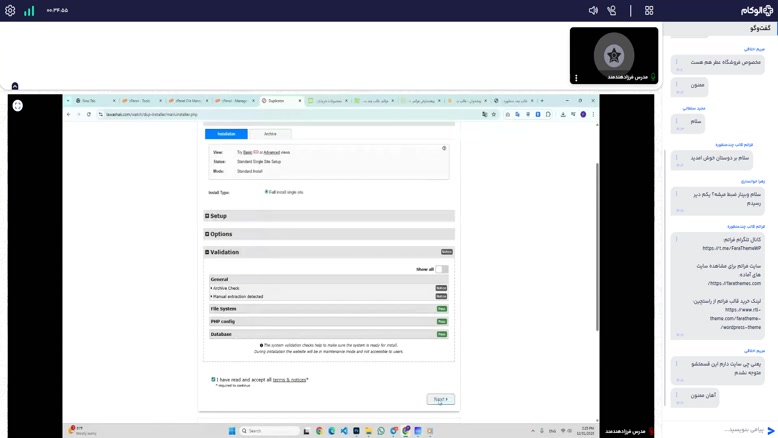Open the terms & notices link
This screenshot has width=778, height=438.
pyautogui.click(x=289, y=380)
